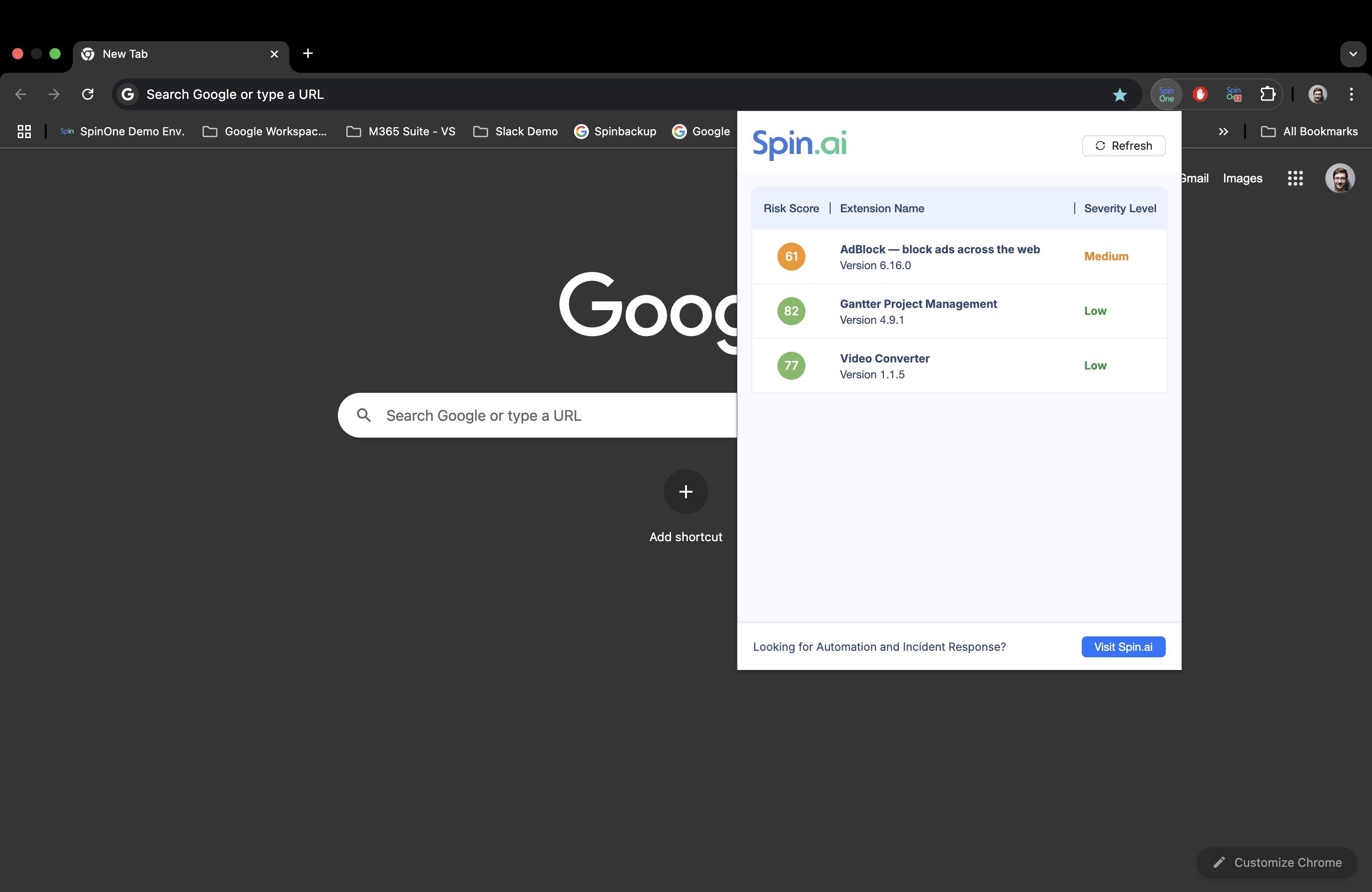Click the Chrome profile avatar in toolbar
The image size is (1372, 892).
pyautogui.click(x=1318, y=94)
